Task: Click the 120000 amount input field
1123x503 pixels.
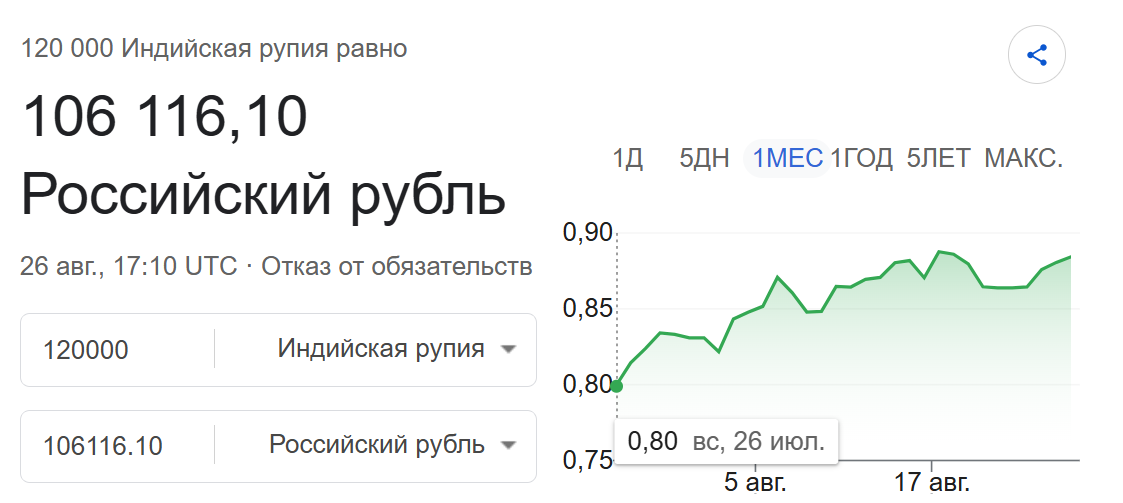Action: coord(117,350)
